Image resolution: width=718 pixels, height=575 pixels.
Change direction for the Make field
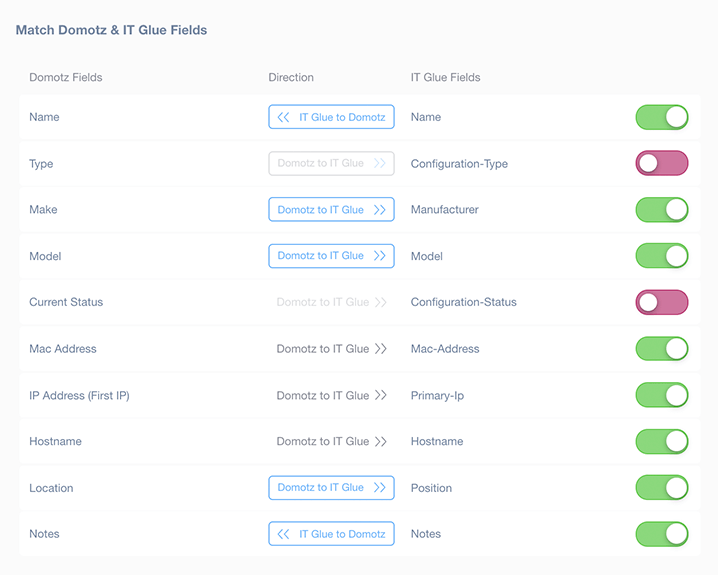pyautogui.click(x=332, y=209)
